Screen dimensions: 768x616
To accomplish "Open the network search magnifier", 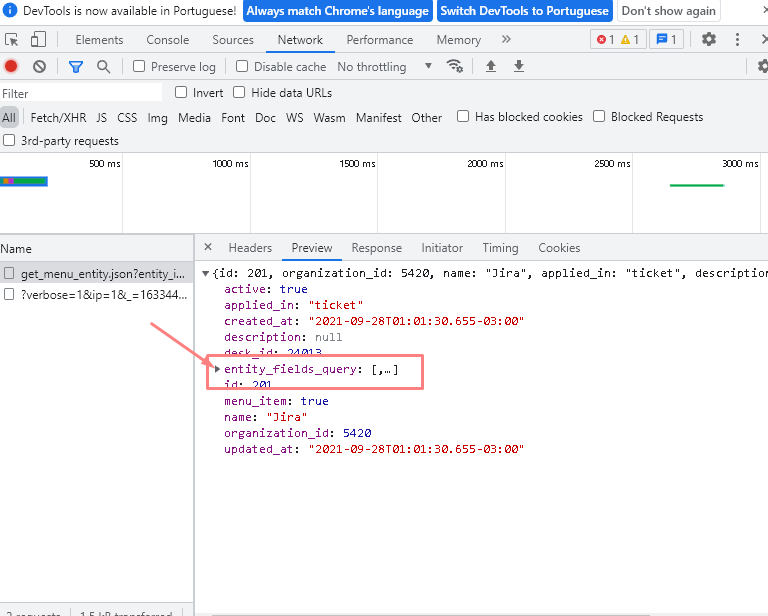I will pyautogui.click(x=103, y=67).
